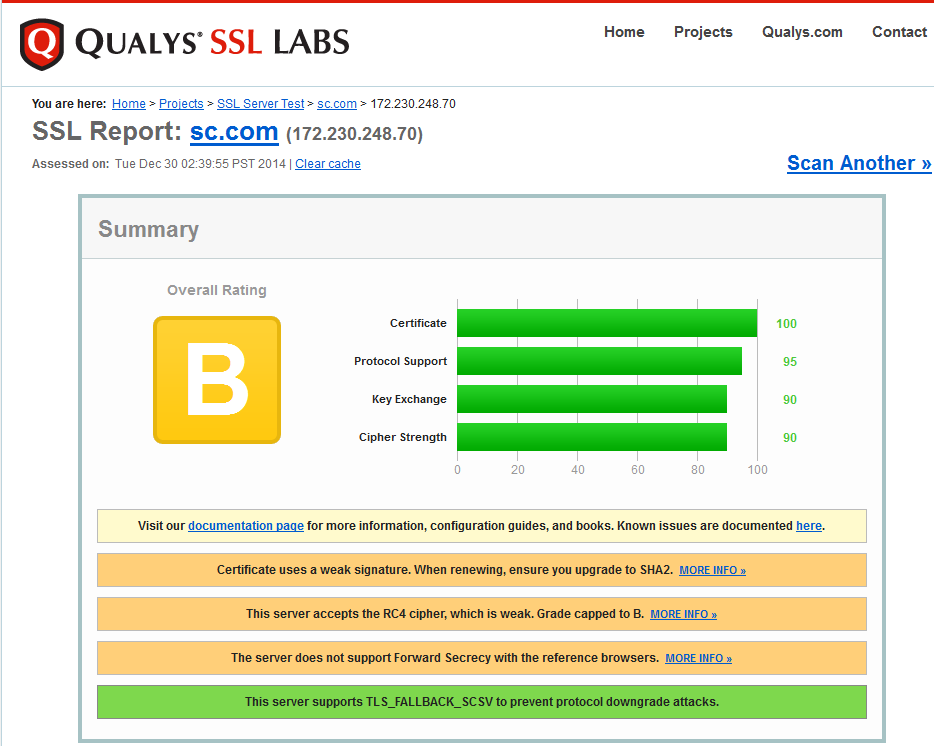The height and width of the screenshot is (746, 934).
Task: Follow the Projects breadcrumb link
Action: click(181, 104)
